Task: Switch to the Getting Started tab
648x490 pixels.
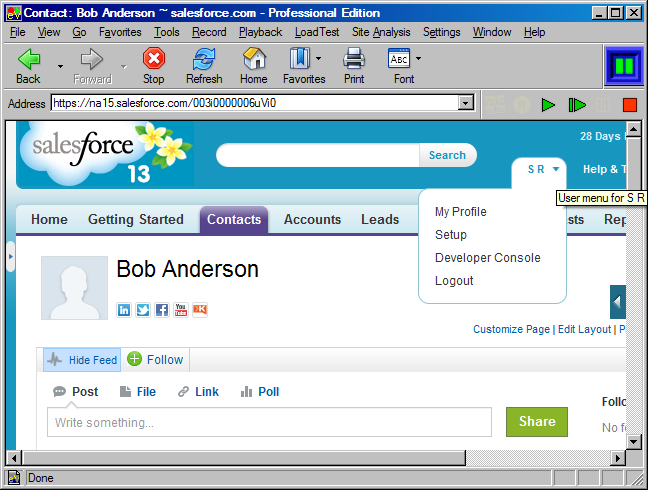Action: point(136,219)
